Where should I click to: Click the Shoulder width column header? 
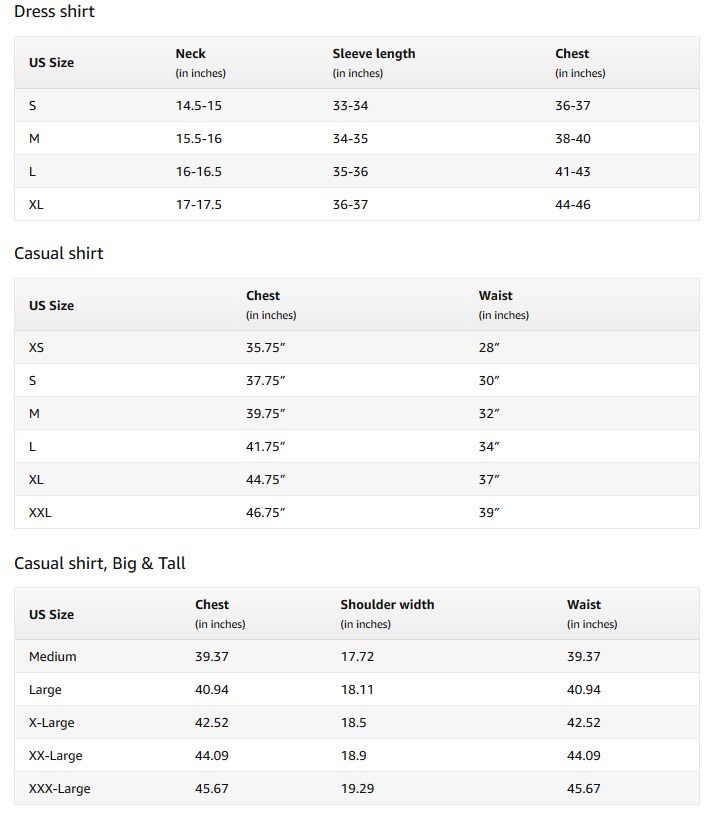coord(387,605)
